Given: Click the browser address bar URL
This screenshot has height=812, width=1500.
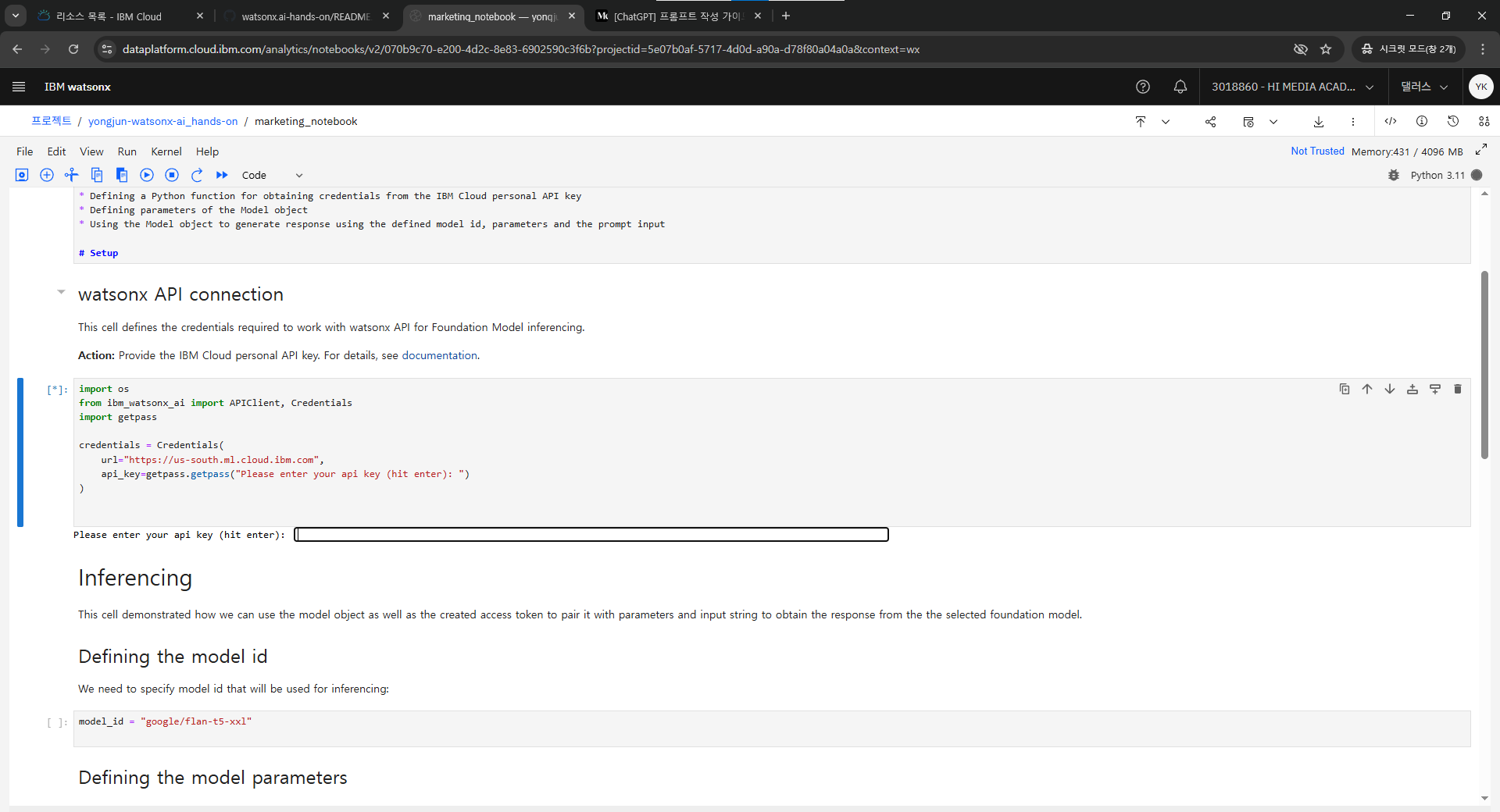Looking at the screenshot, I should (521, 49).
